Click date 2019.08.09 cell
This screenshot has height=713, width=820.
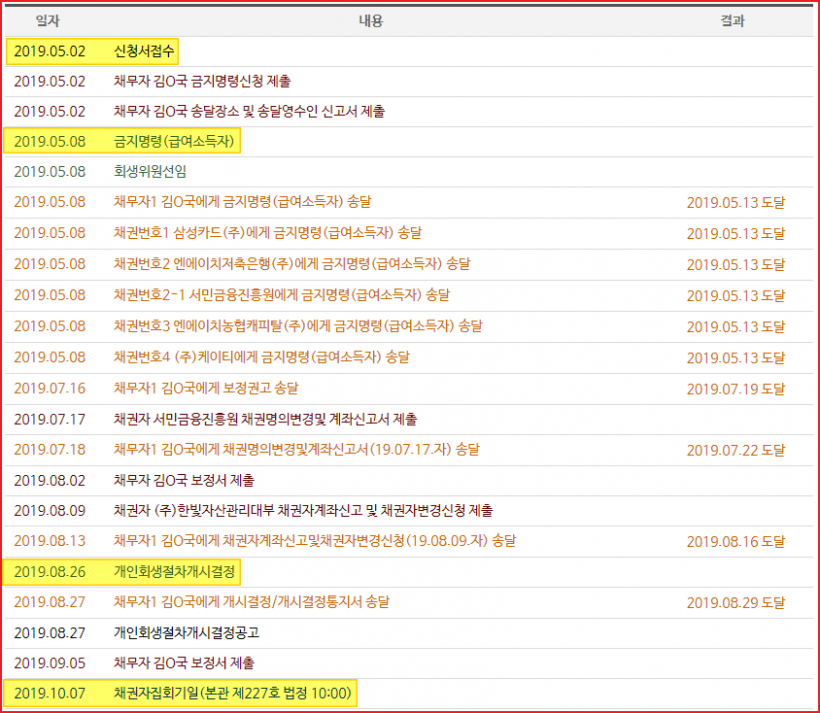pyautogui.click(x=50, y=511)
